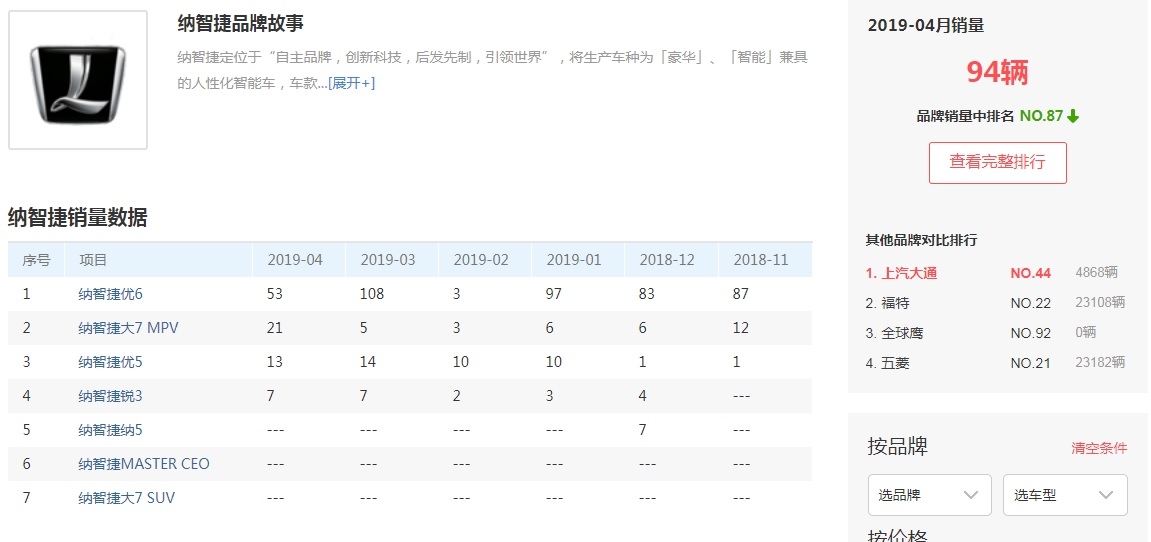Expand the brand story with 展开+

(x=352, y=83)
